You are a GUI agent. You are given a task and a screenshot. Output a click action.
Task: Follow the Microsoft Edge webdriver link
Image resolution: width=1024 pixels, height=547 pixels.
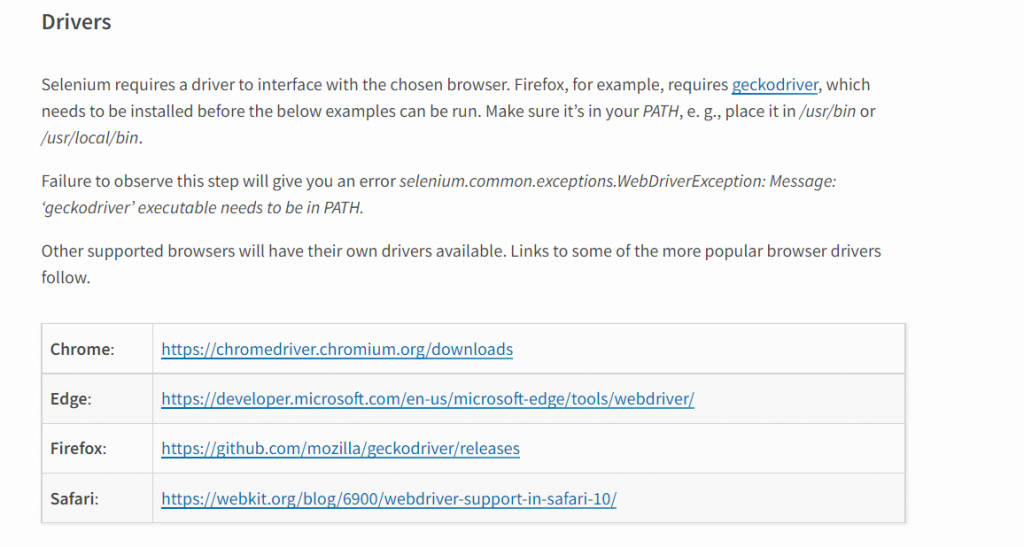pos(428,399)
